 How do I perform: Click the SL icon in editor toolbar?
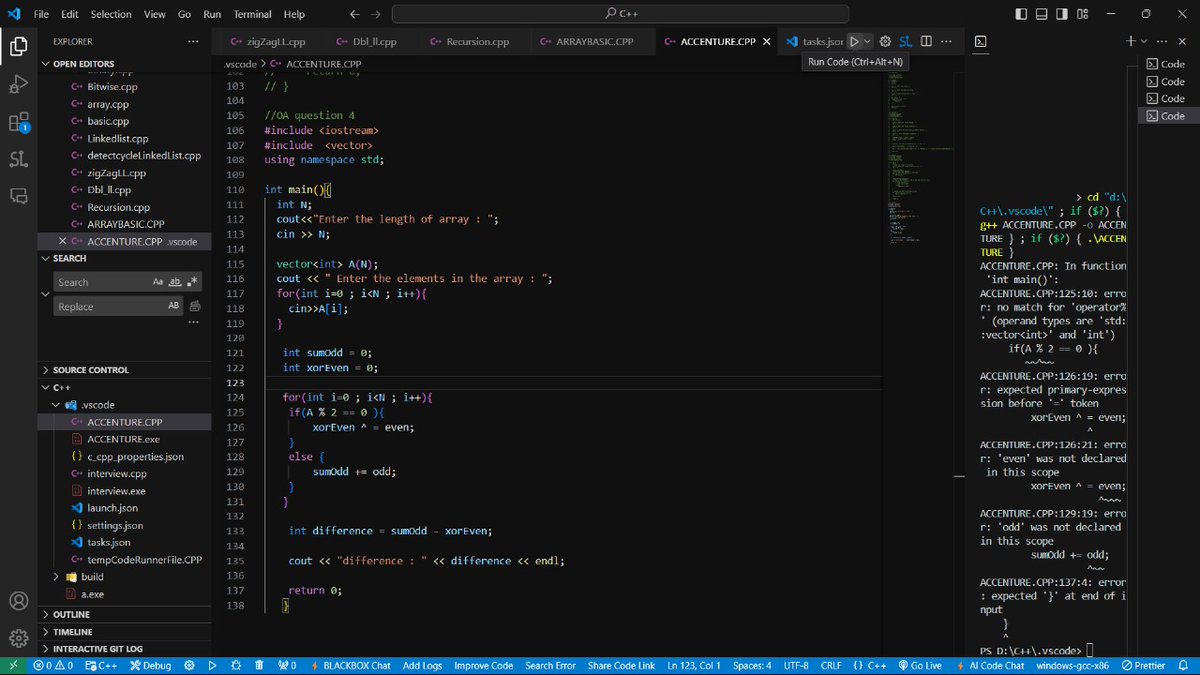click(905, 41)
